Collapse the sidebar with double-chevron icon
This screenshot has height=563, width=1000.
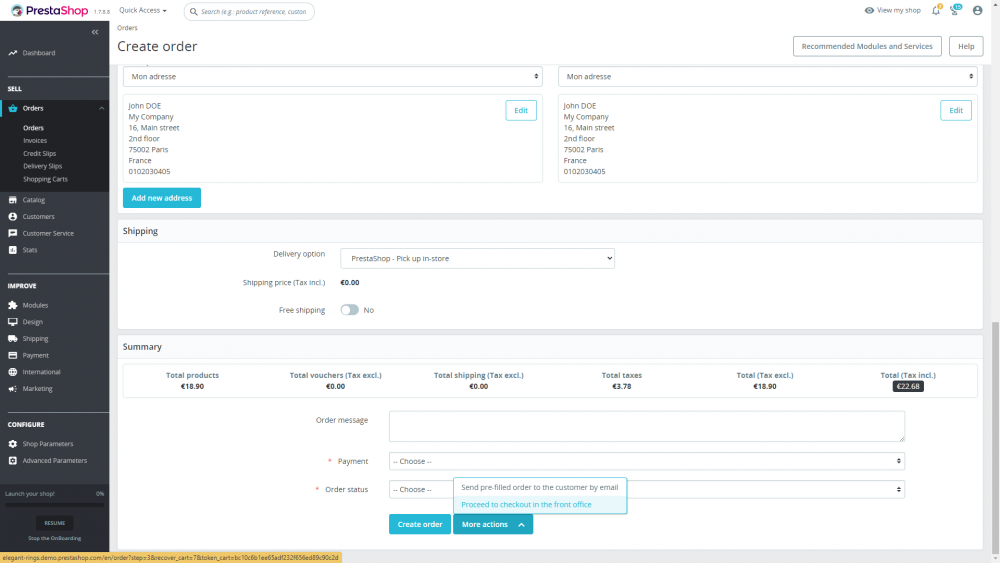pos(95,32)
